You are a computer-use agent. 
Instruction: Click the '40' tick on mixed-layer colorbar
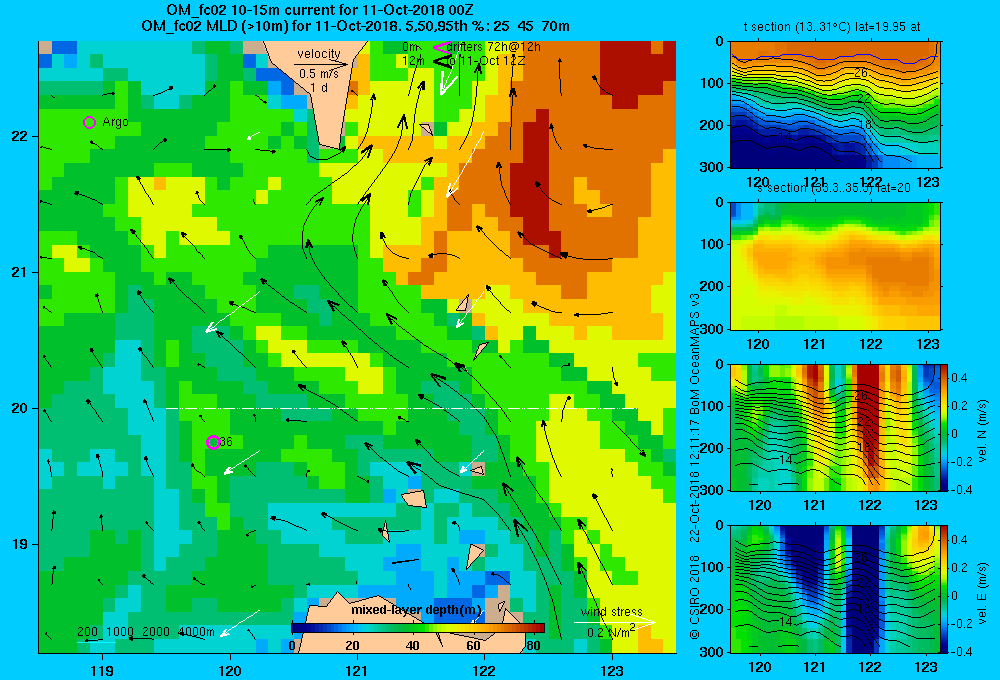click(x=413, y=645)
